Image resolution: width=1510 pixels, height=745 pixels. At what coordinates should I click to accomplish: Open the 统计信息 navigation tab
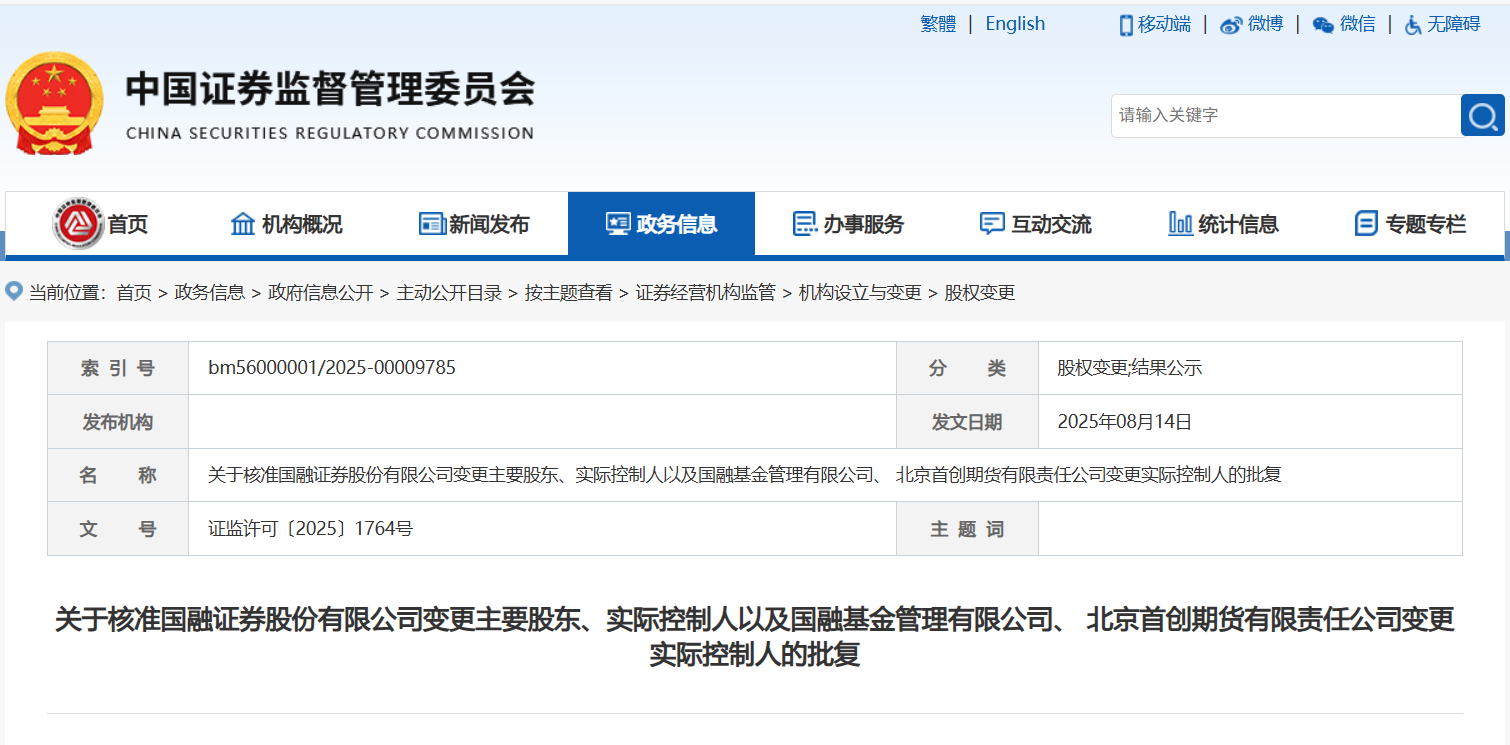(1223, 224)
